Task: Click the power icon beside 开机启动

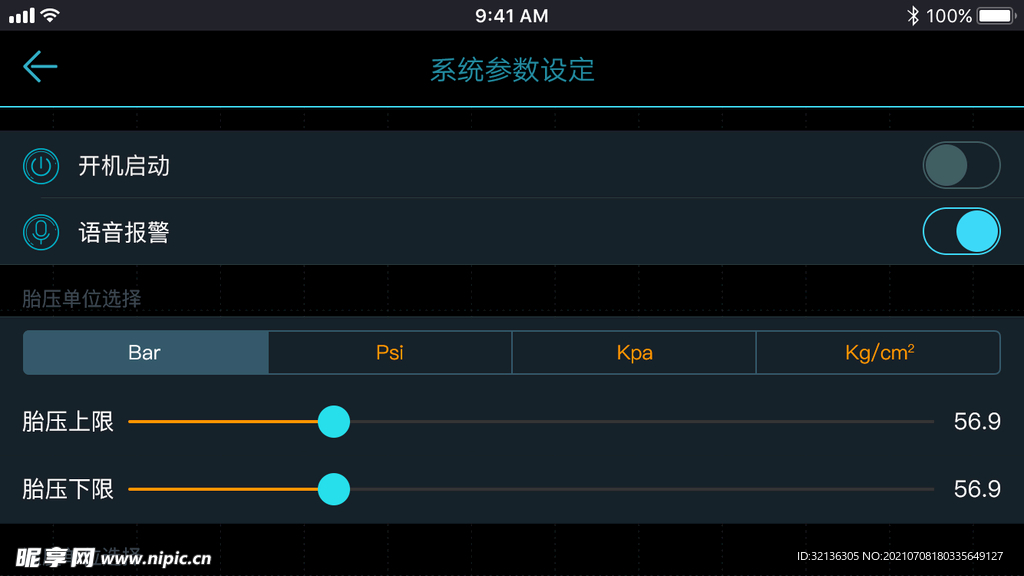Action: click(41, 166)
